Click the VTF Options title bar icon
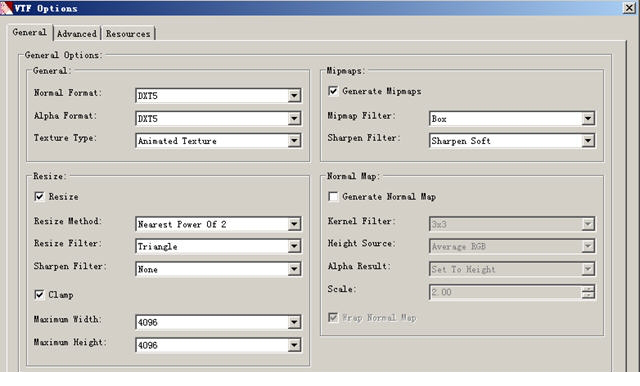Screen dimensions: 640x386 pos(6,8)
